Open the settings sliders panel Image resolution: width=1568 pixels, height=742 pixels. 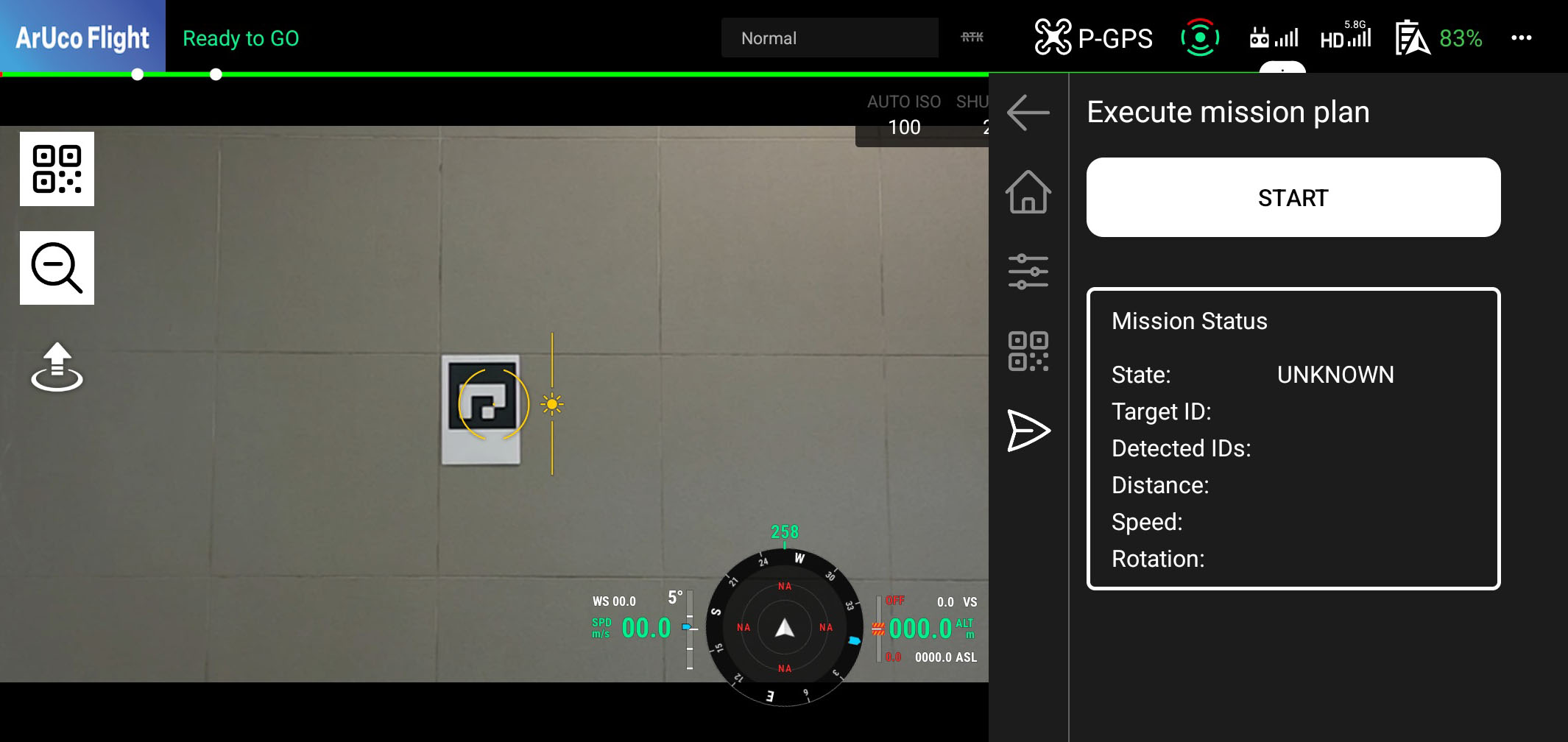(1028, 272)
